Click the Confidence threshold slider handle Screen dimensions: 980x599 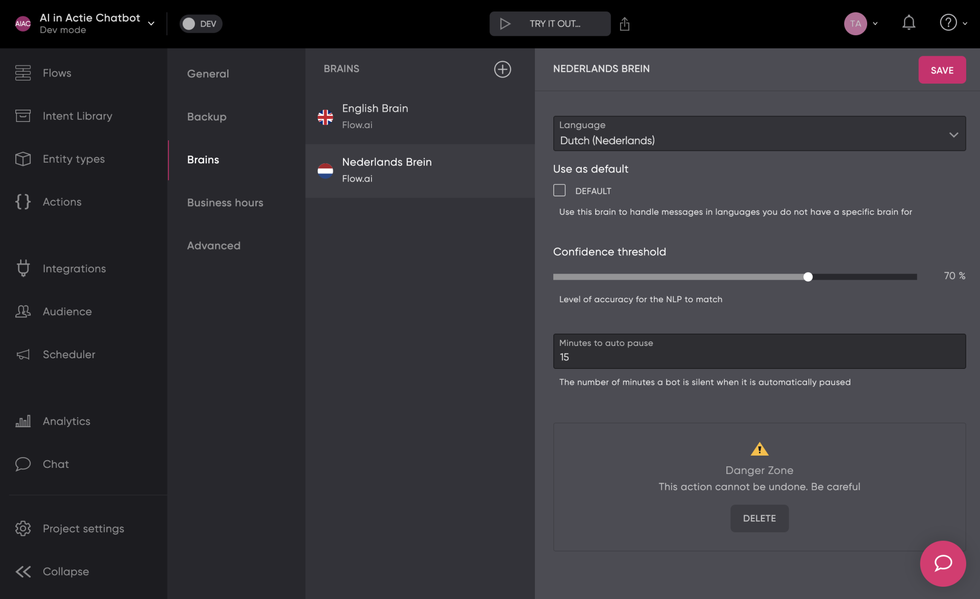click(x=808, y=277)
